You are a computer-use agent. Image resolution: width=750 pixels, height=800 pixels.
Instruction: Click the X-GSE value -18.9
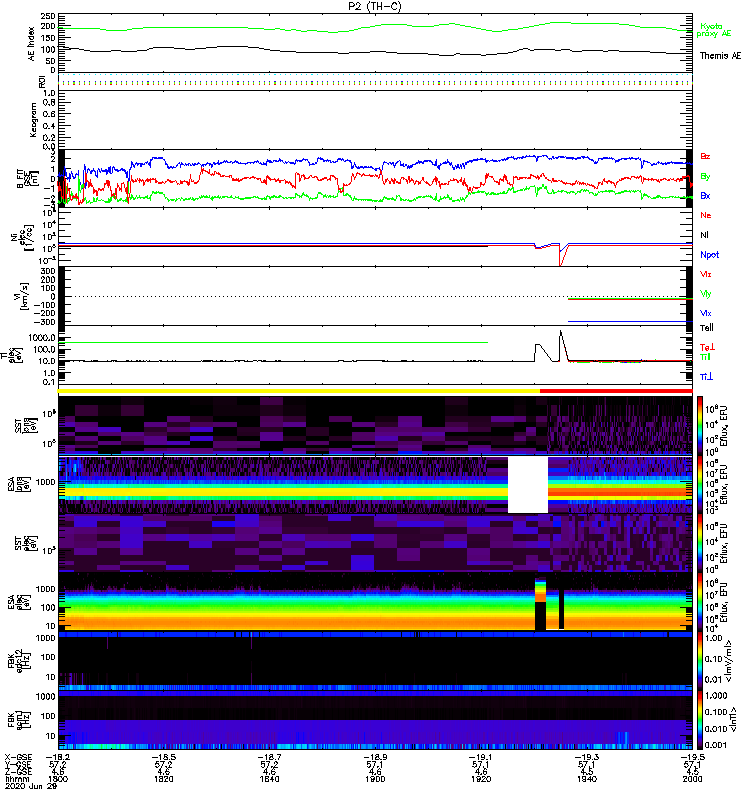pos(375,757)
